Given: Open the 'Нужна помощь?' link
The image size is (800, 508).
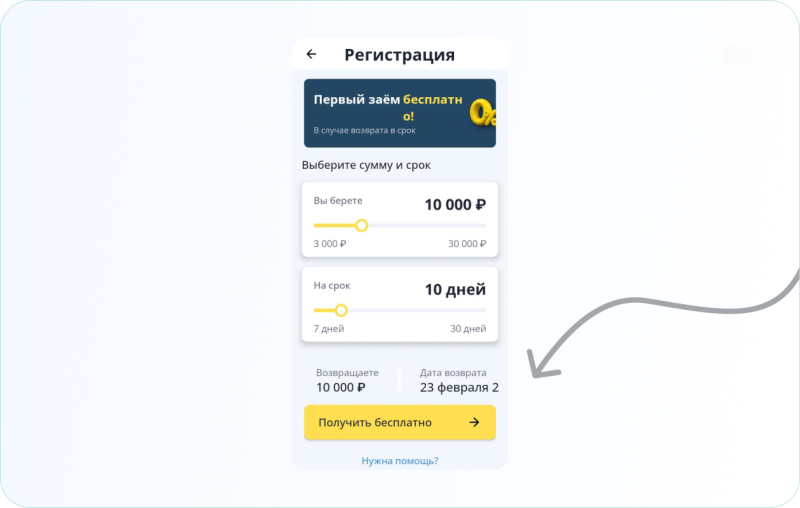Looking at the screenshot, I should point(399,461).
